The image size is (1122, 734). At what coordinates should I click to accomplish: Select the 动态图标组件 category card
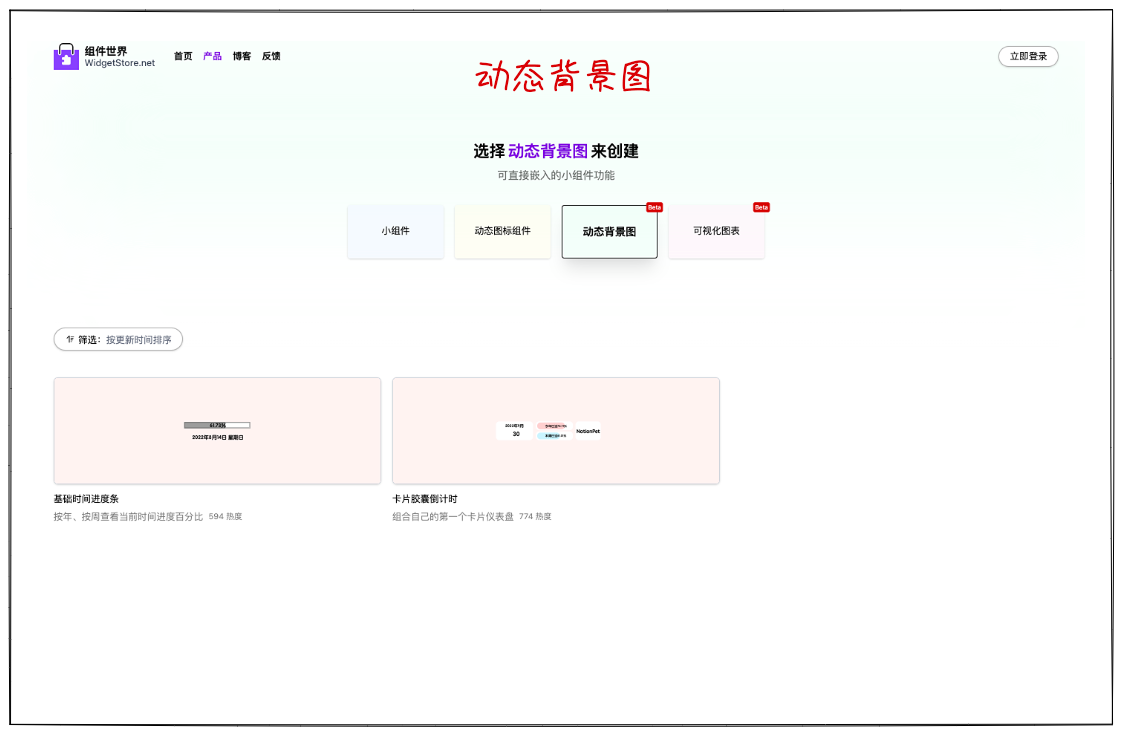pyautogui.click(x=502, y=231)
